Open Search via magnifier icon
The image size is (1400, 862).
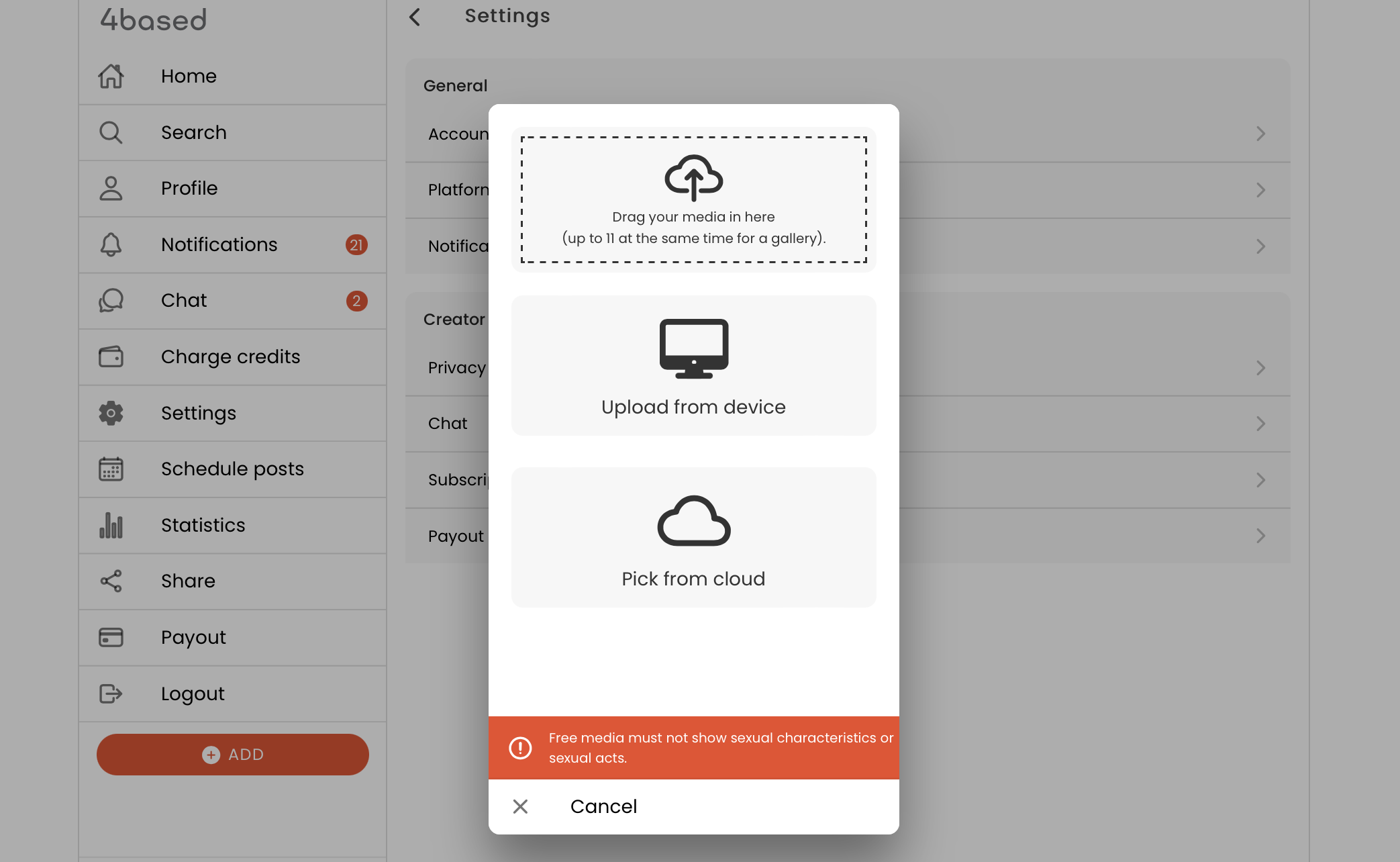click(111, 132)
